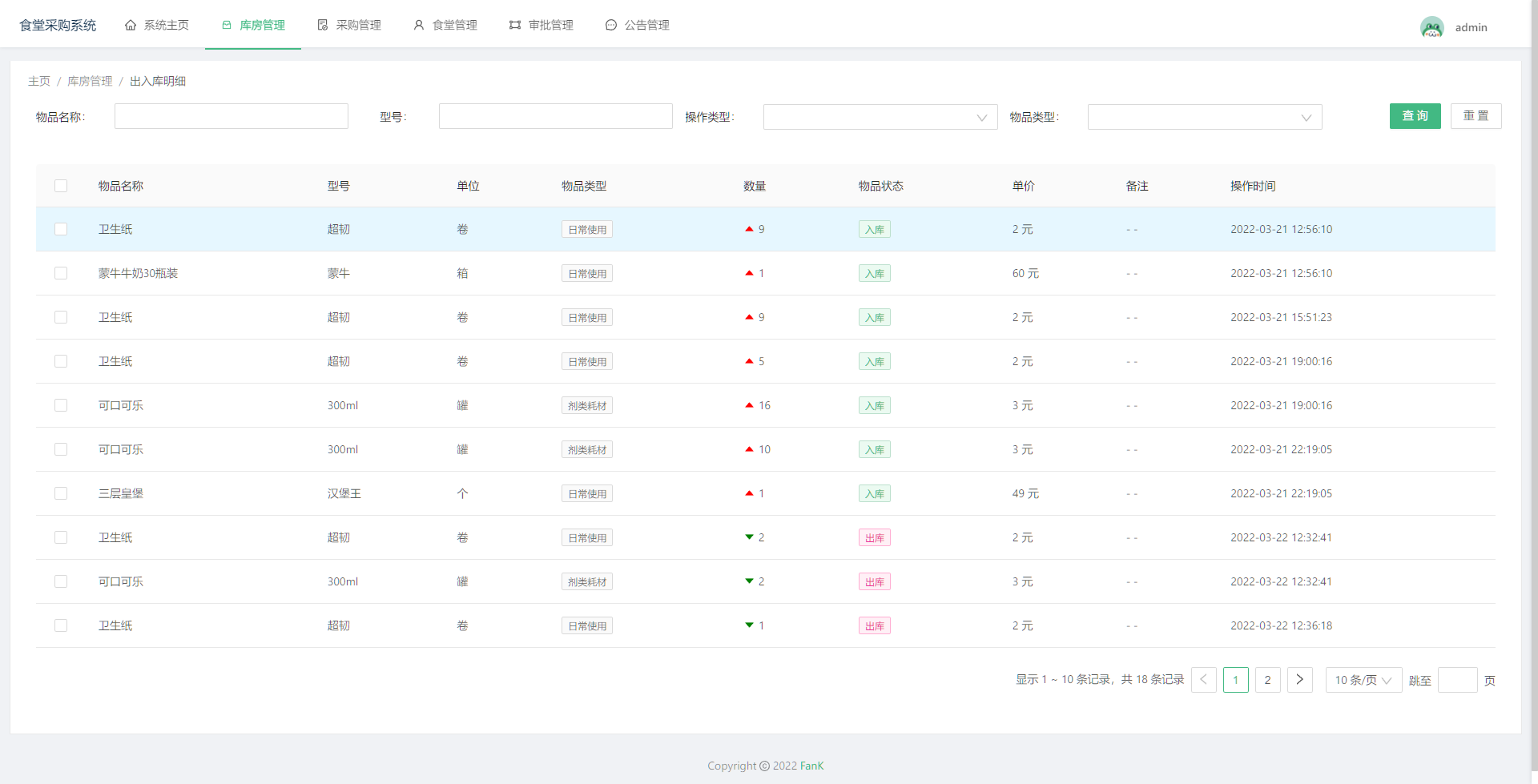
Task: Expand the 物品类型 dropdown
Action: pyautogui.click(x=1204, y=117)
